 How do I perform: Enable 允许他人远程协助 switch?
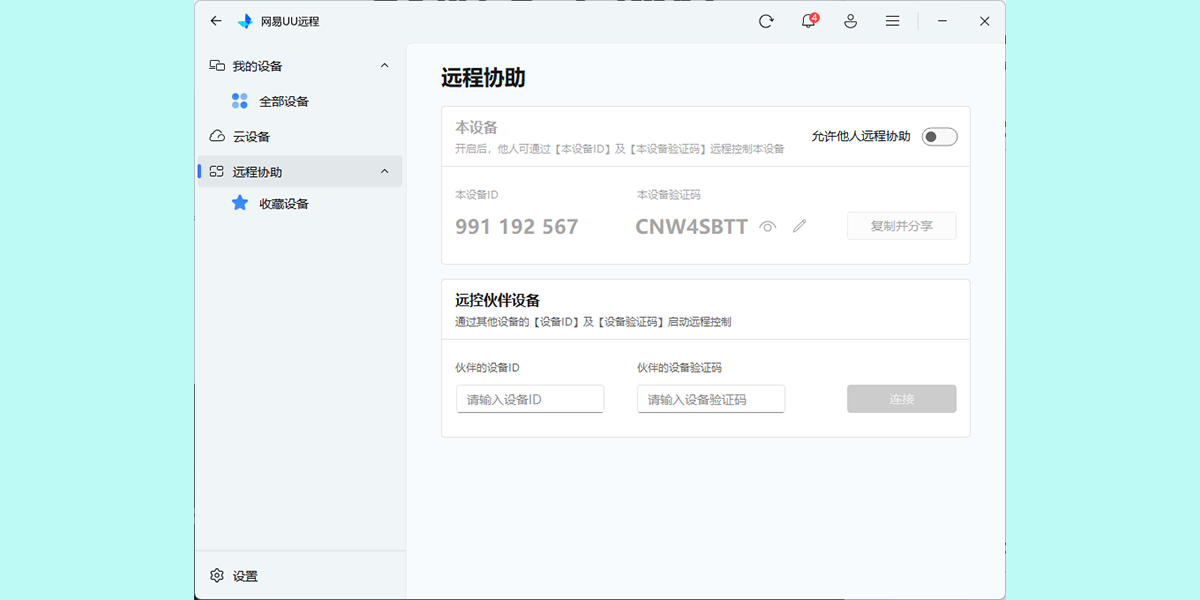click(938, 136)
